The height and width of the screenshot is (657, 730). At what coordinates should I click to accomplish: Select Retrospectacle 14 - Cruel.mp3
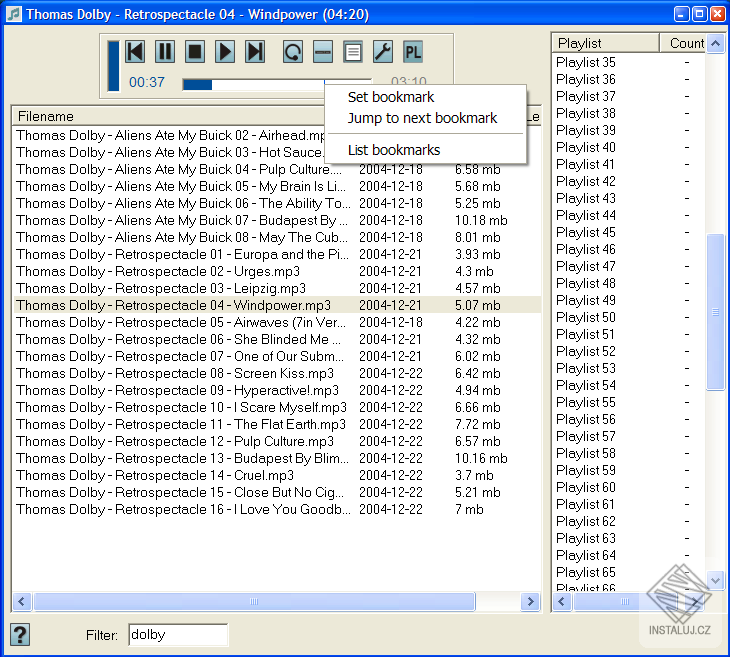277,475
